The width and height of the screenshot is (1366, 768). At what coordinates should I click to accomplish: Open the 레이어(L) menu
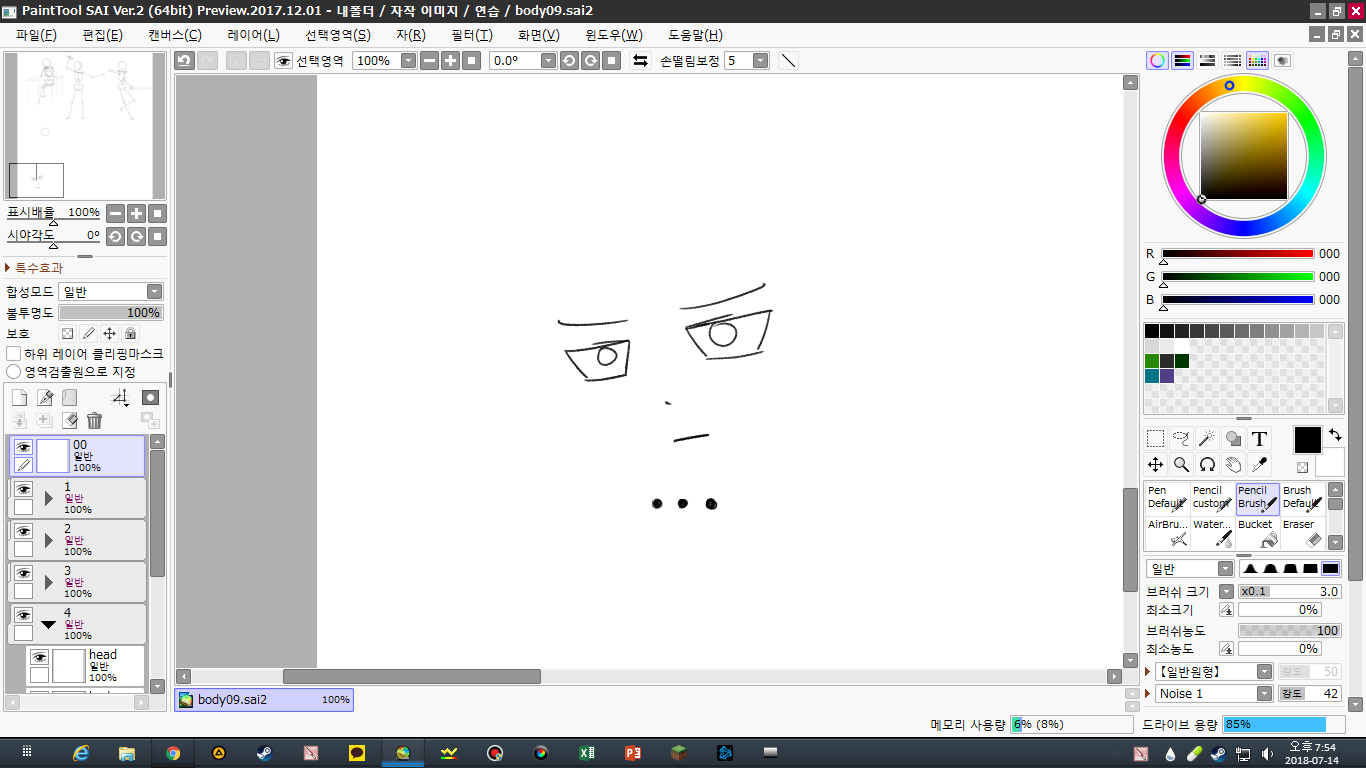[x=253, y=35]
